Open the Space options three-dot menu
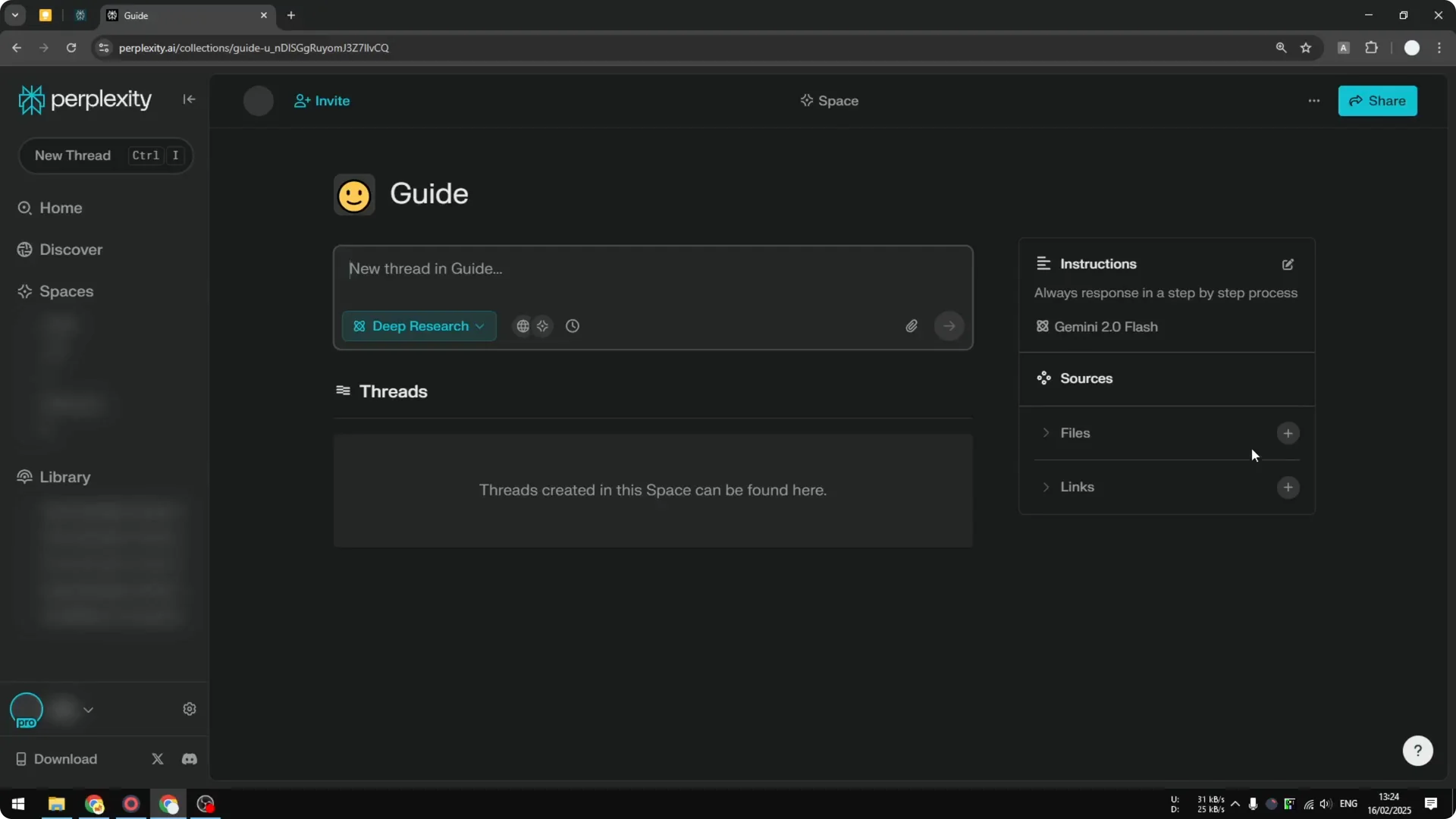 1313,100
